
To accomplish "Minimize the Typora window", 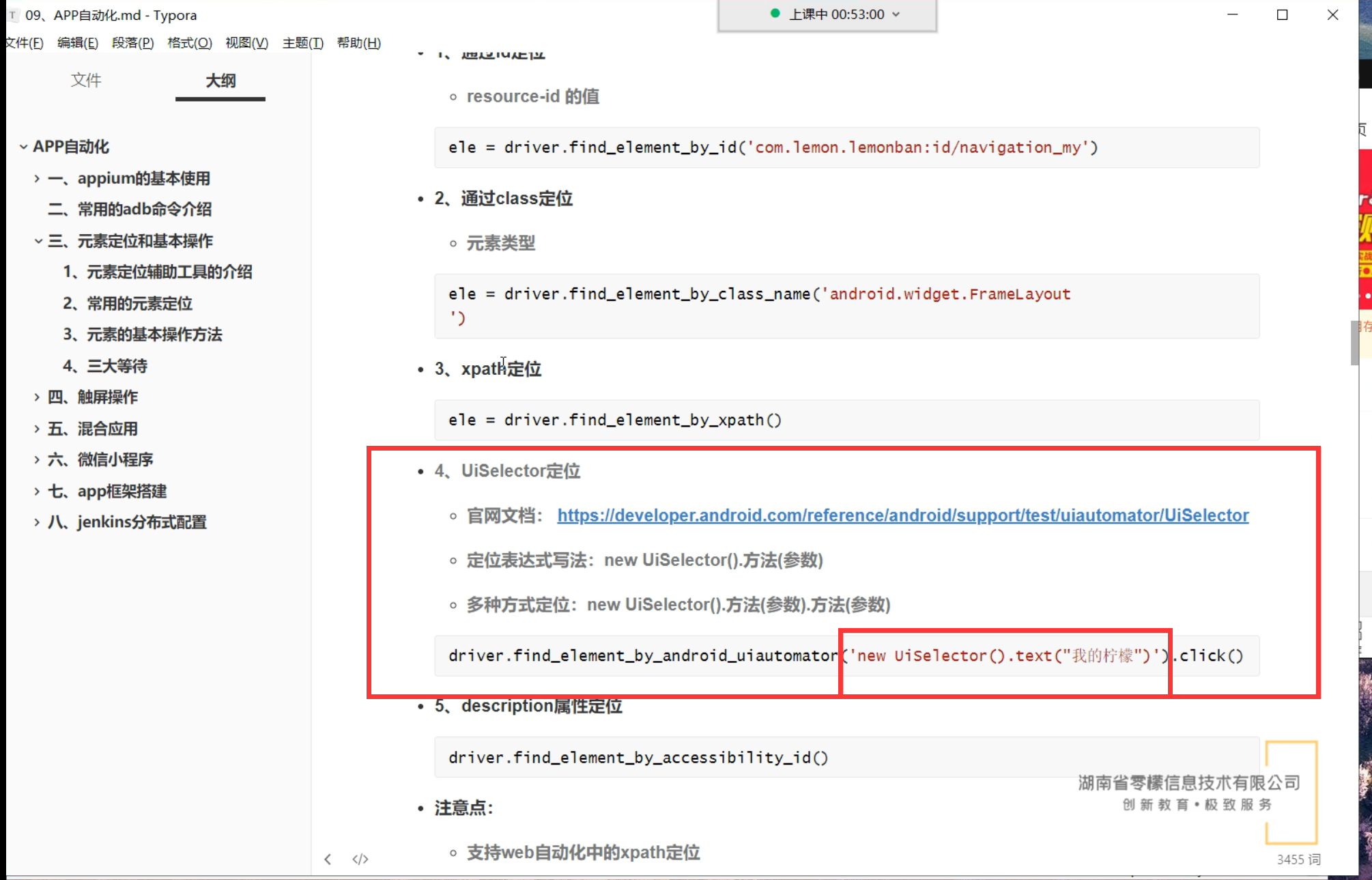I will (1232, 15).
